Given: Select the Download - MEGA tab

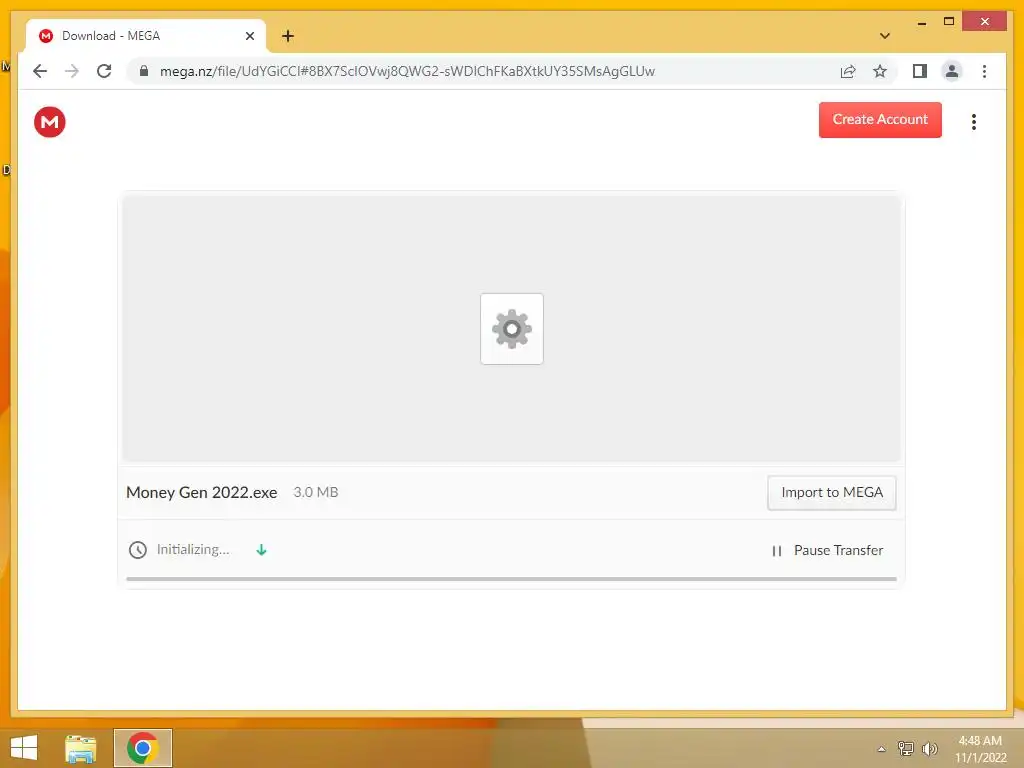Looking at the screenshot, I should click(x=146, y=36).
